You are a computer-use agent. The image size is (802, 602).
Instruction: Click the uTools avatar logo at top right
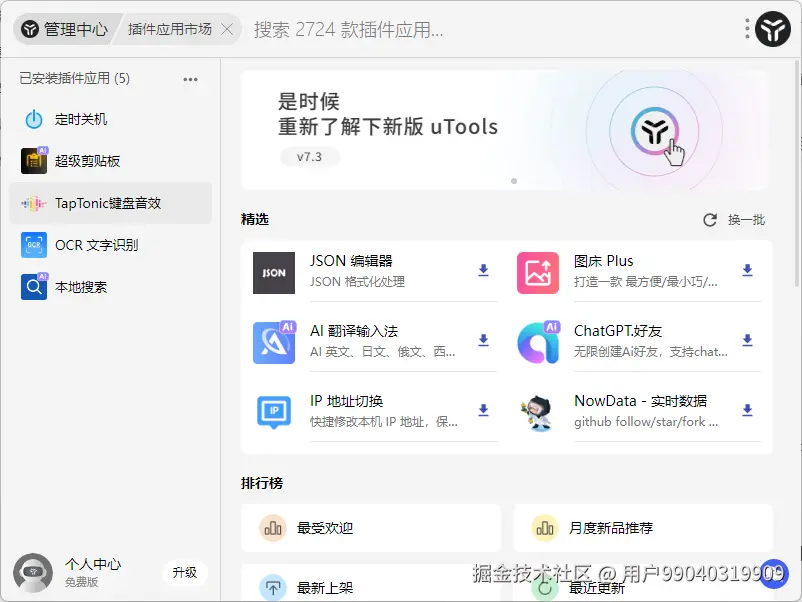[x=773, y=29]
